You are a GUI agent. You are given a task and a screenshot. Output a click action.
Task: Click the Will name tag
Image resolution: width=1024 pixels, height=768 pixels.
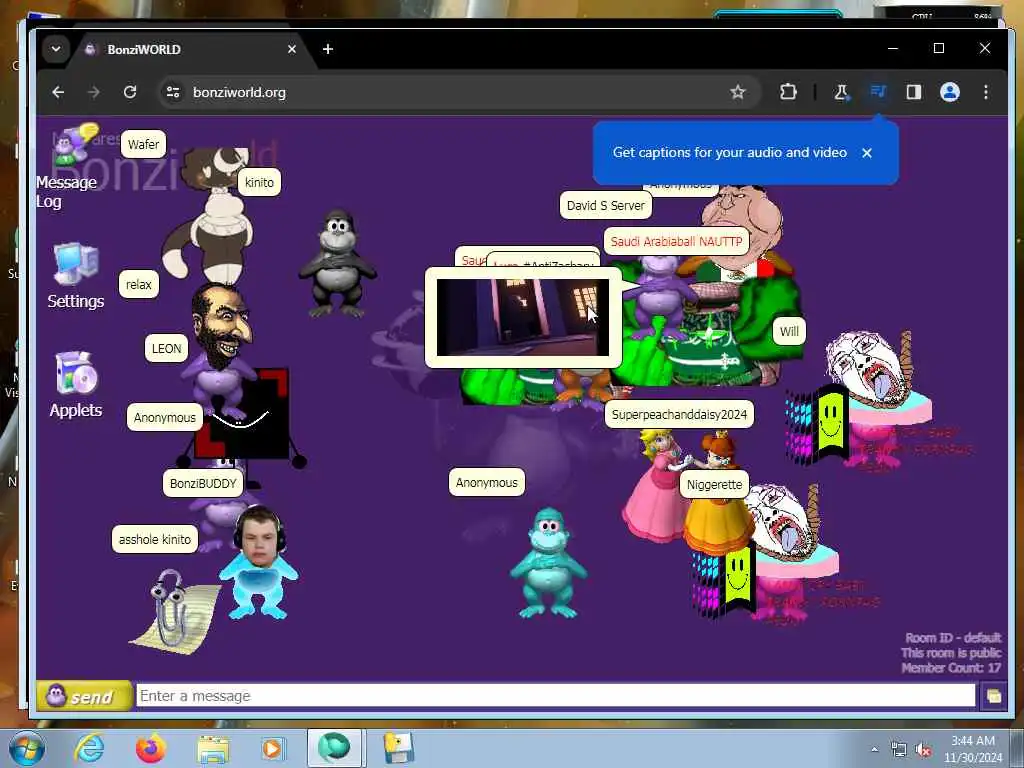click(789, 331)
